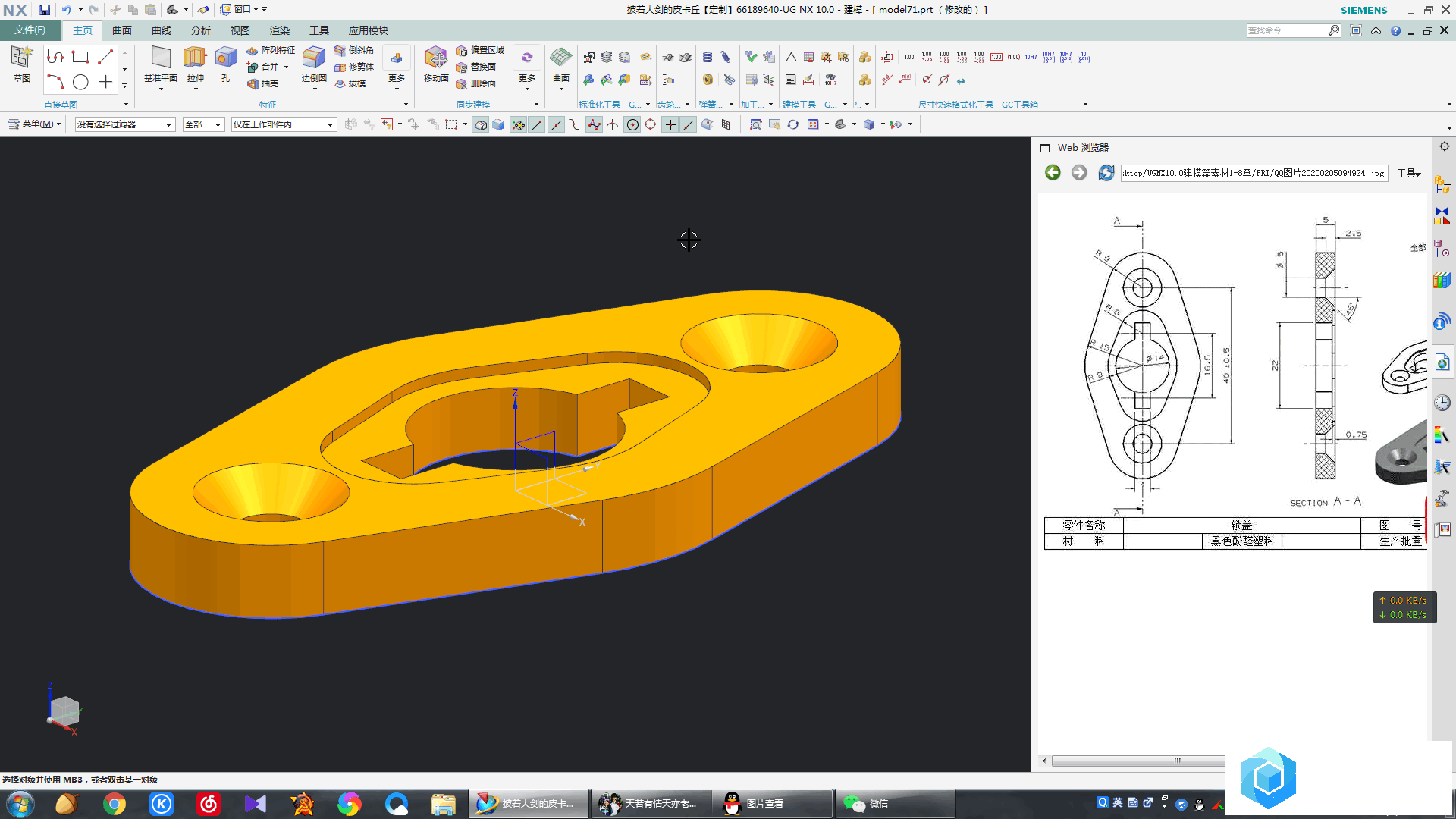Open the 全部 scope dropdown
The width and height of the screenshot is (1456, 819).
pos(203,124)
